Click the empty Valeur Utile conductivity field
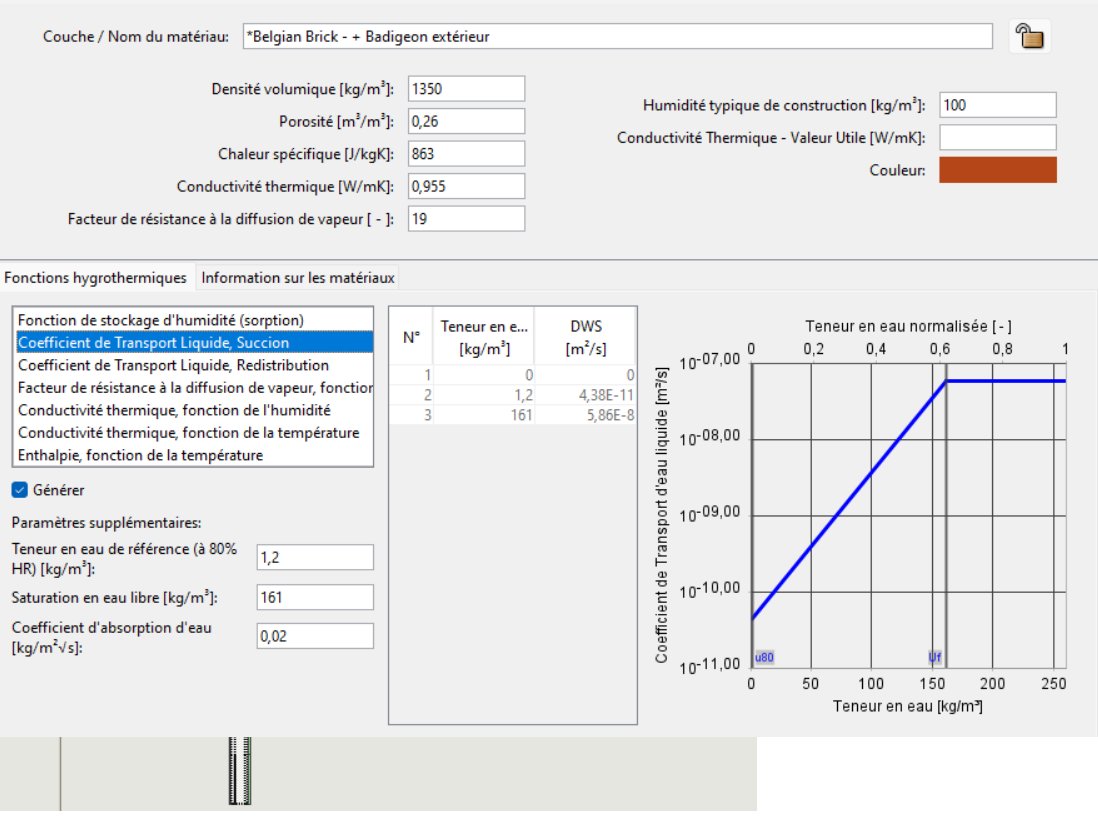Viewport: 1098px width, 819px height. pos(997,137)
